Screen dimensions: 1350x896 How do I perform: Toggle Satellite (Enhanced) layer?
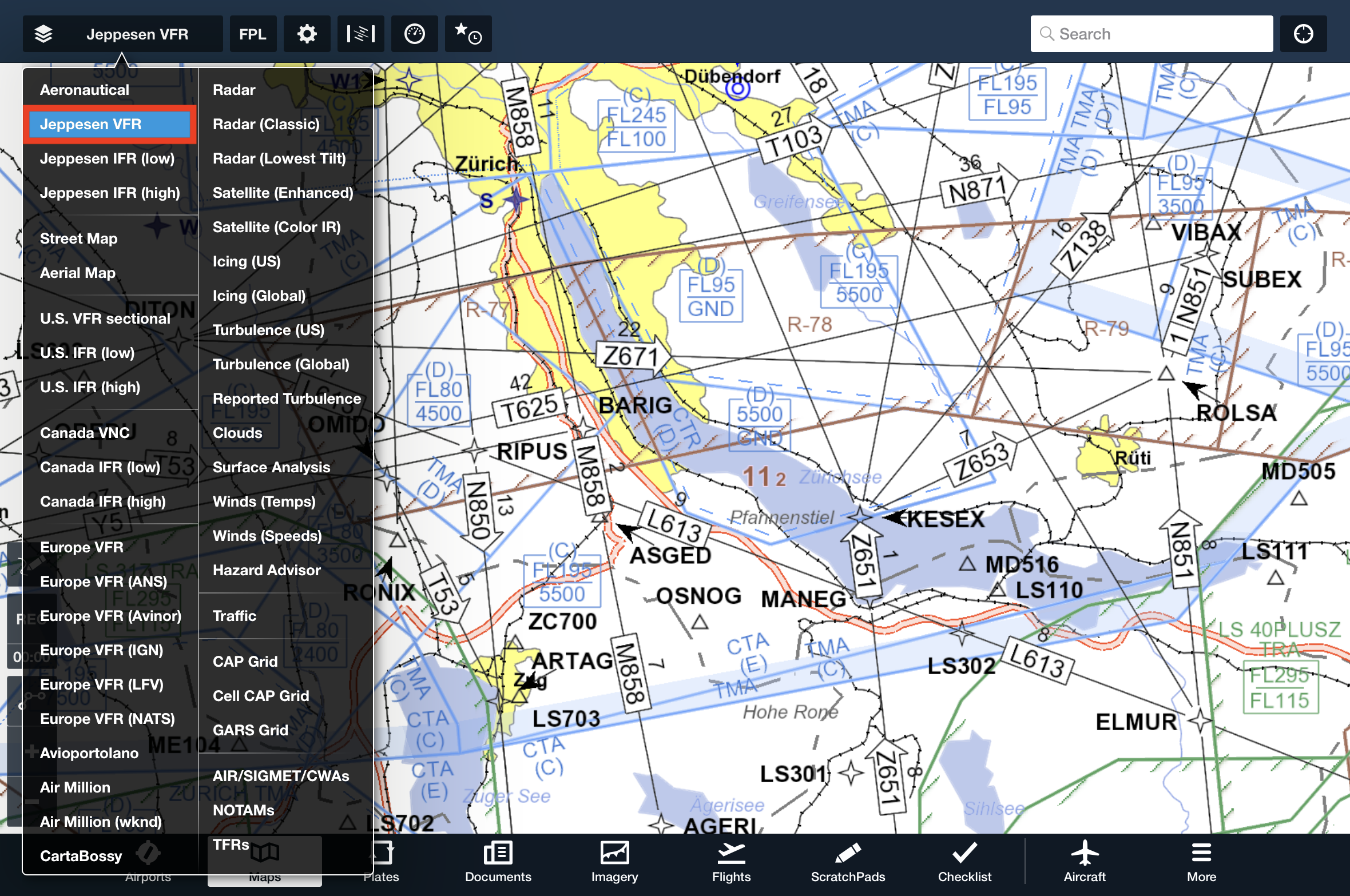click(x=283, y=193)
